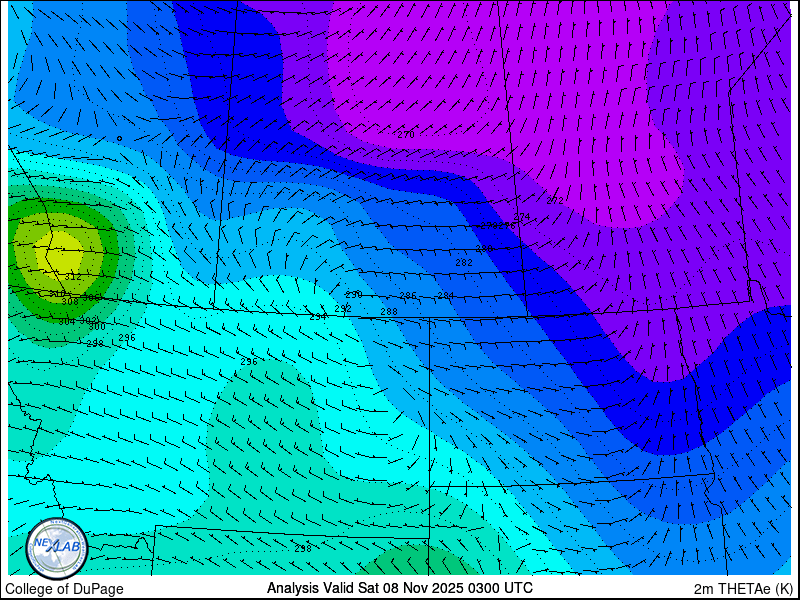800x600 pixels.
Task: Click the "2m THETAe (K)" product label
Action: coord(743,589)
